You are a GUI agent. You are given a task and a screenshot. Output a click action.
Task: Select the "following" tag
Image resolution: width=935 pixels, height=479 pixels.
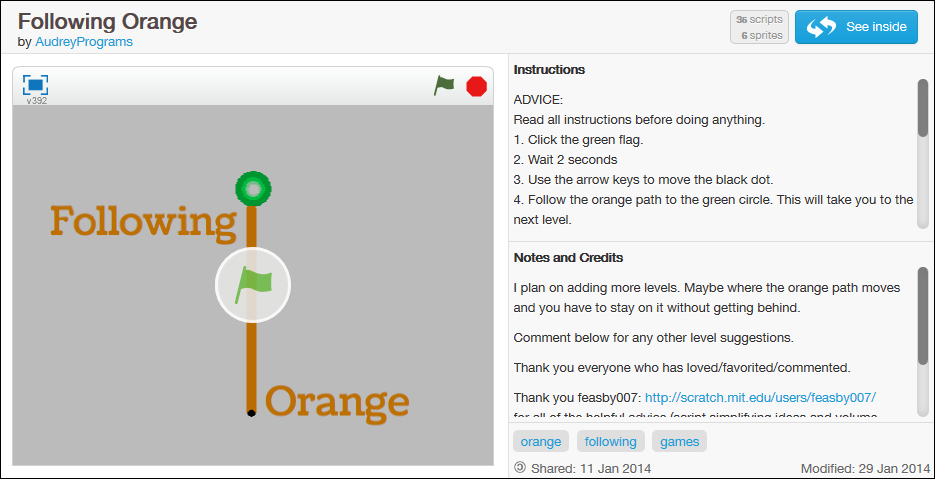pyautogui.click(x=610, y=441)
